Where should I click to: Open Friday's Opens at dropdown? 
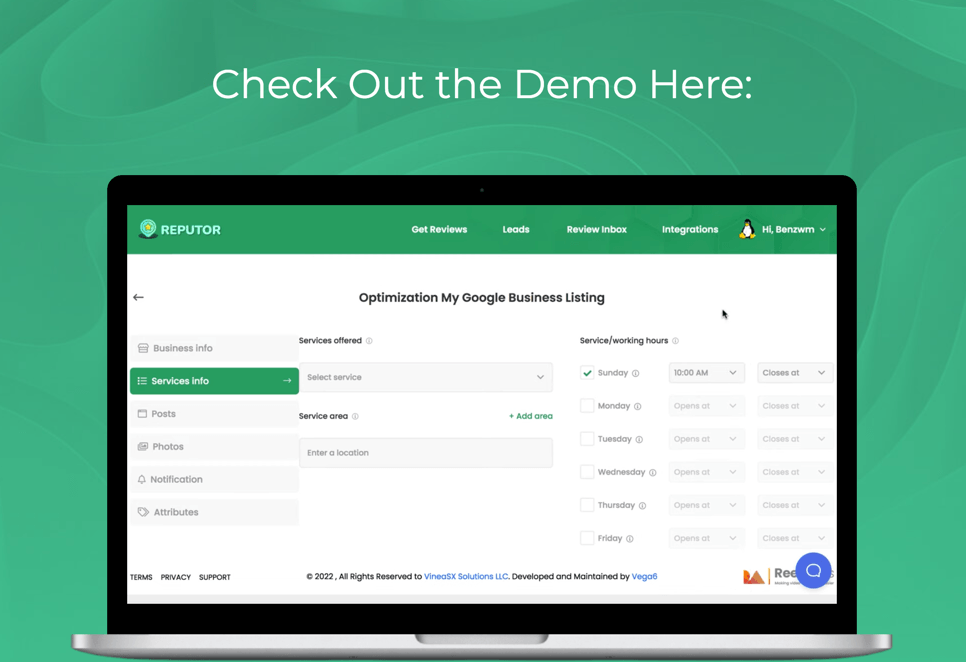click(x=706, y=538)
